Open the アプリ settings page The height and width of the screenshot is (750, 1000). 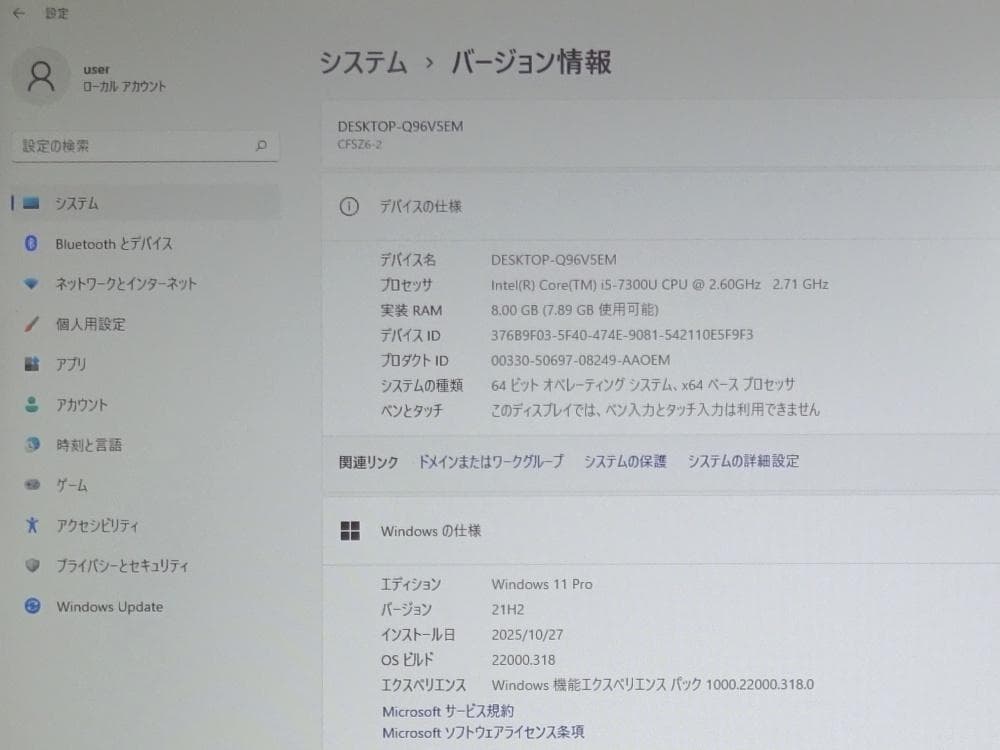(x=145, y=364)
